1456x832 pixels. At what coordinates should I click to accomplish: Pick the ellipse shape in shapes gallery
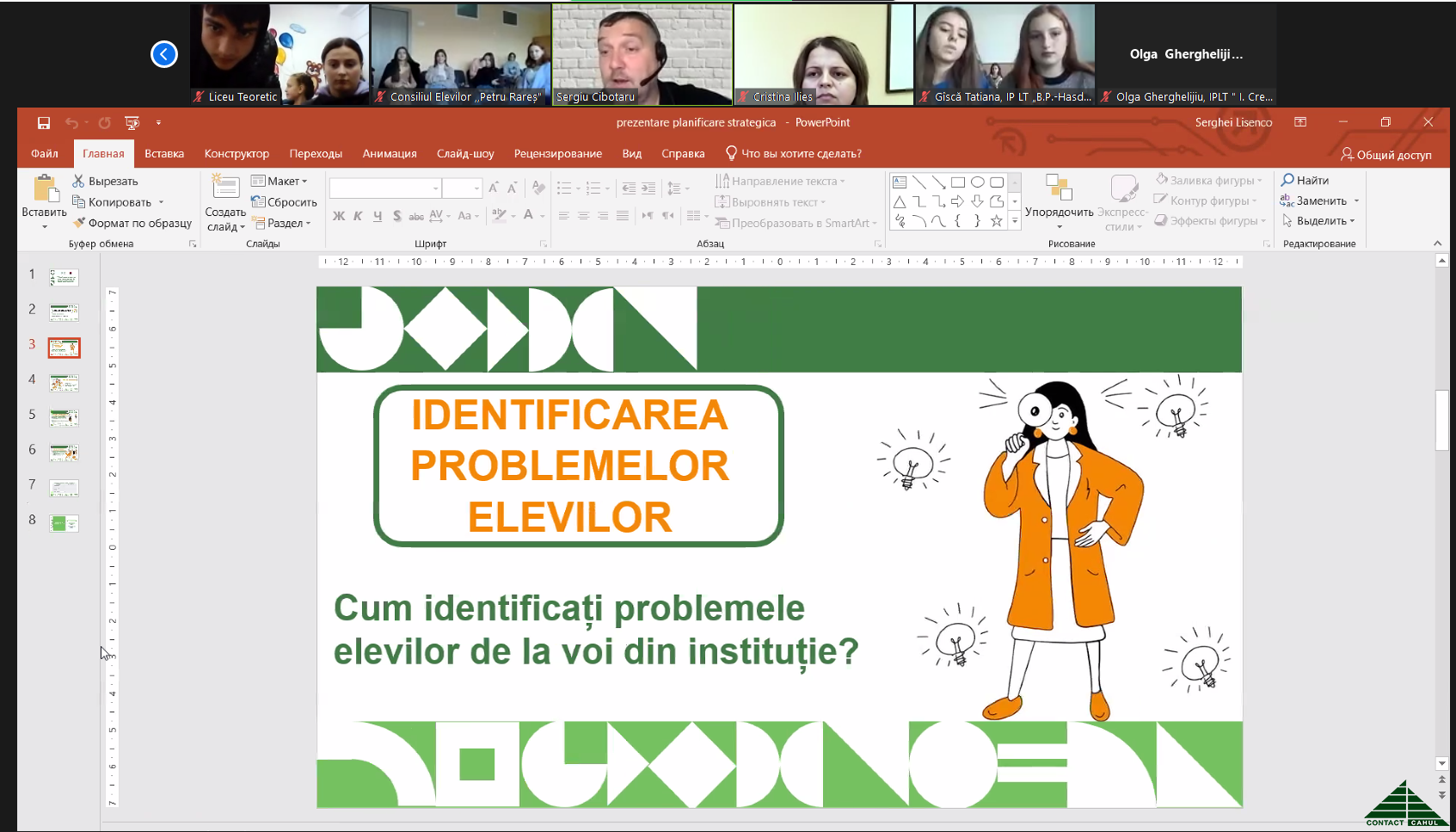pyautogui.click(x=977, y=182)
